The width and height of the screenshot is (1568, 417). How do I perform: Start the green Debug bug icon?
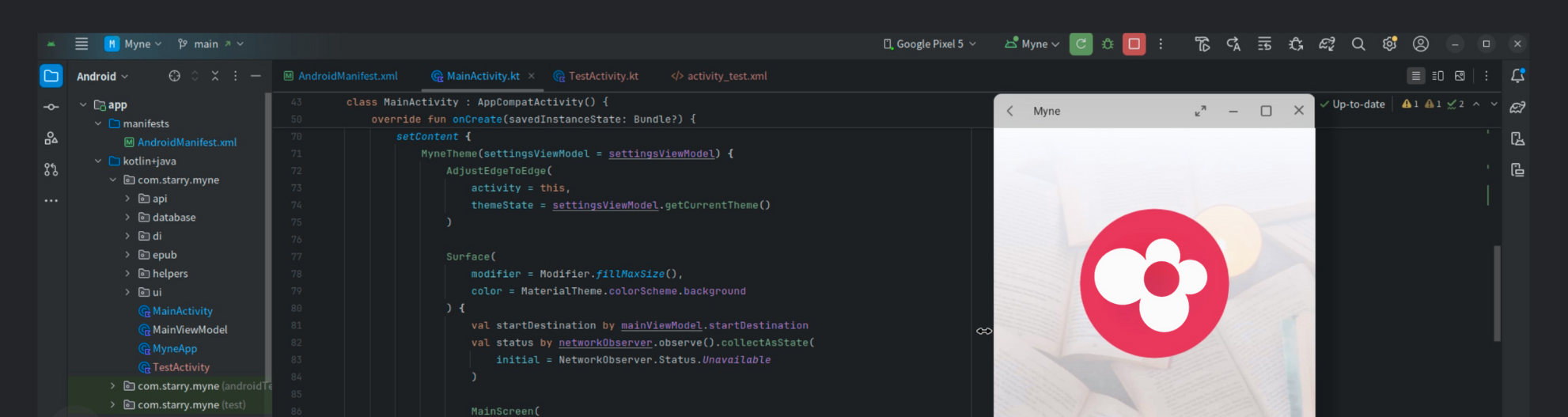(x=1108, y=44)
